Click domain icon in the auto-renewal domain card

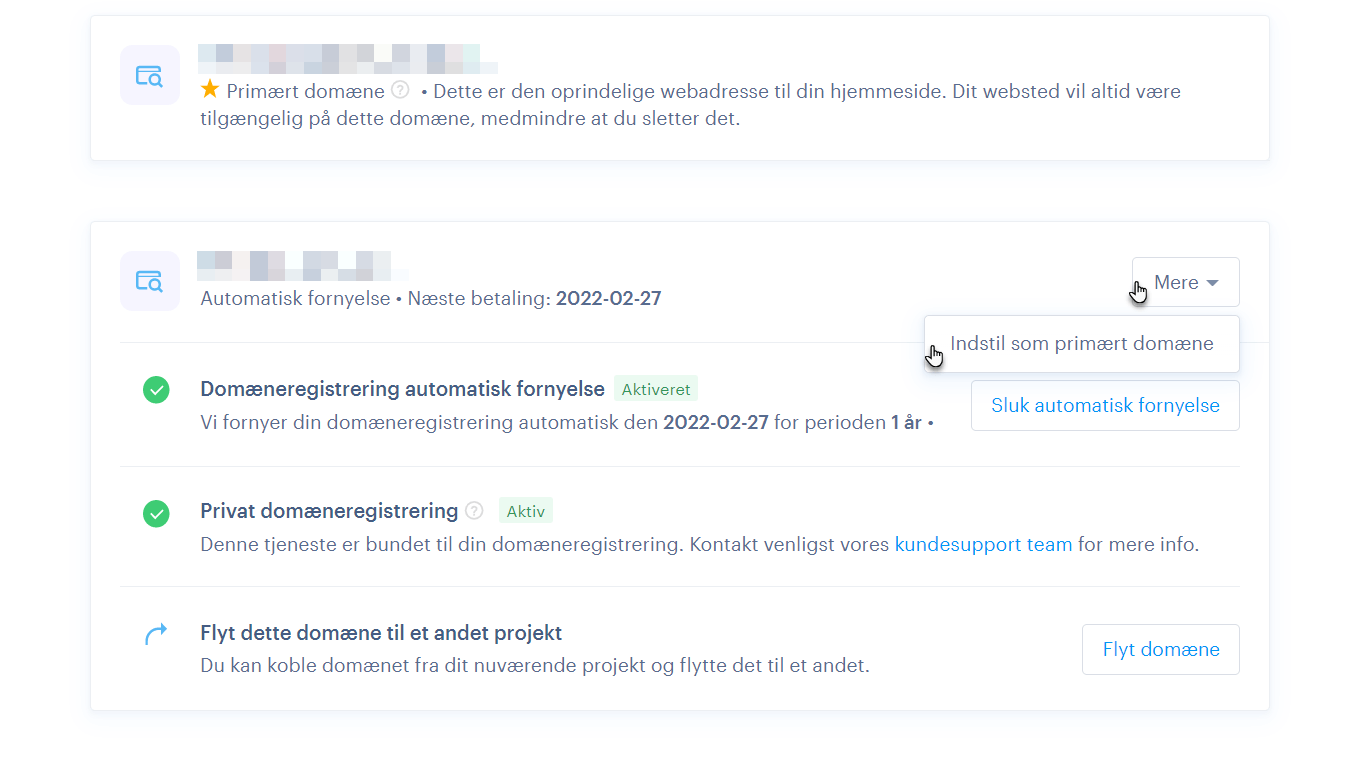point(149,281)
